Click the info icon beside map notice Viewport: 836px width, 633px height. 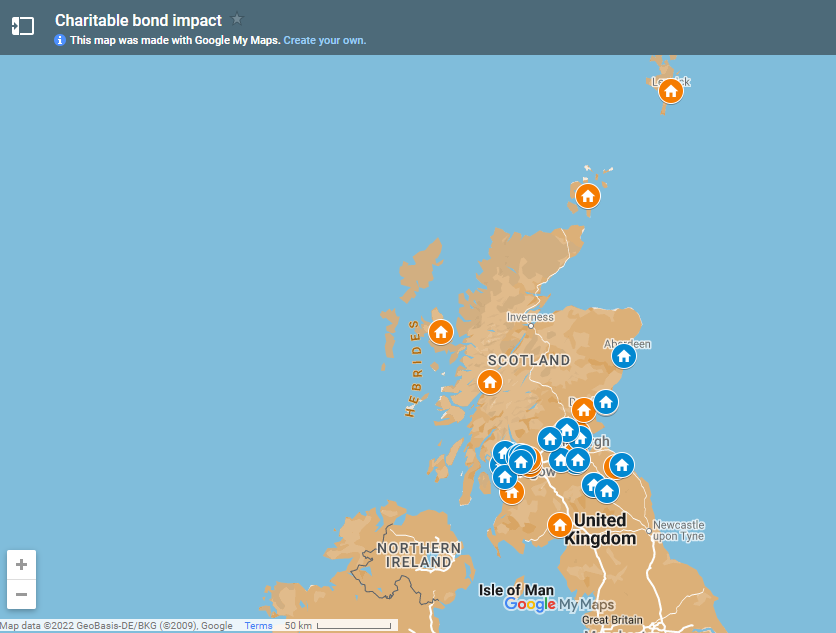[60, 41]
